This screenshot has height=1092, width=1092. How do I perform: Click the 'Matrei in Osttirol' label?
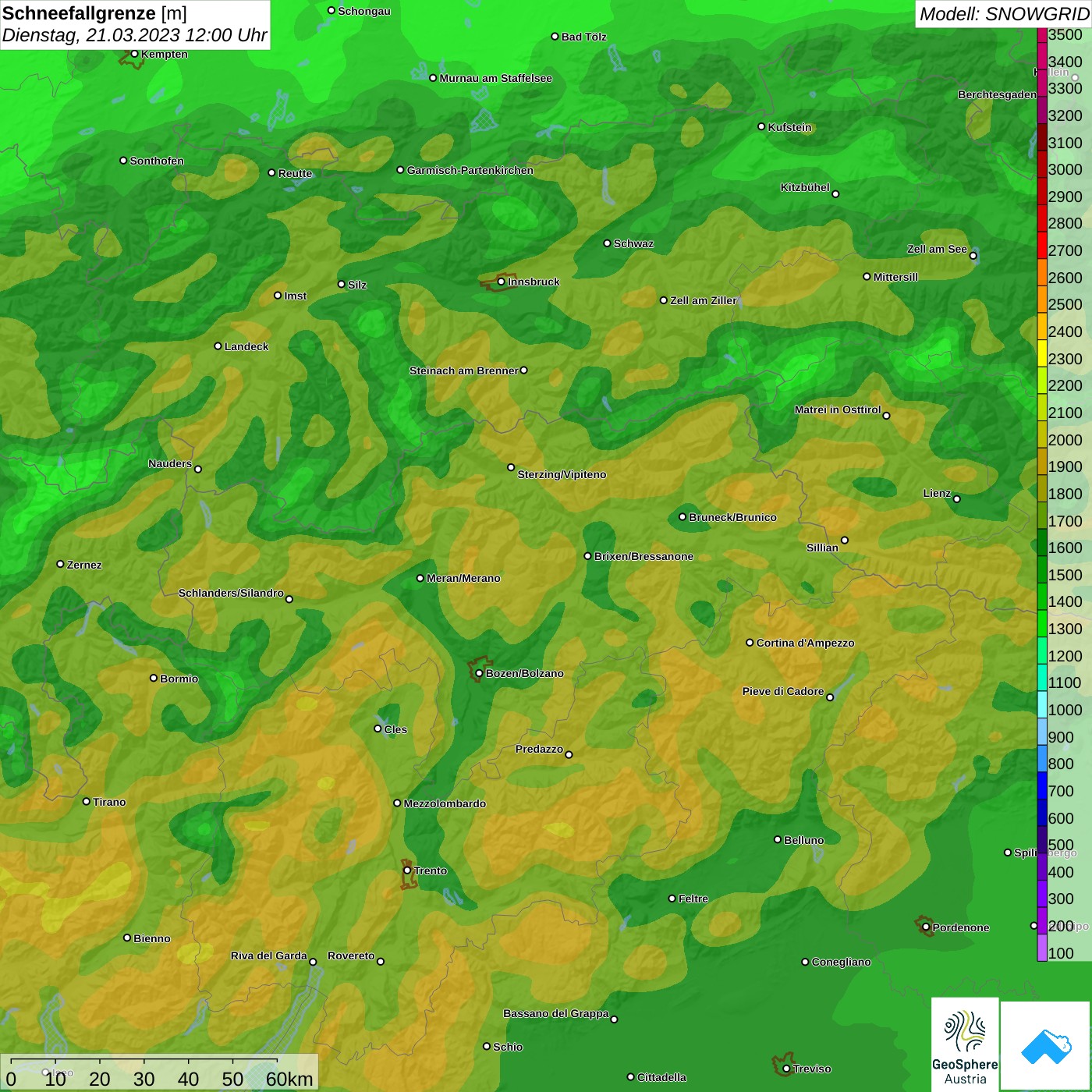coord(838,409)
